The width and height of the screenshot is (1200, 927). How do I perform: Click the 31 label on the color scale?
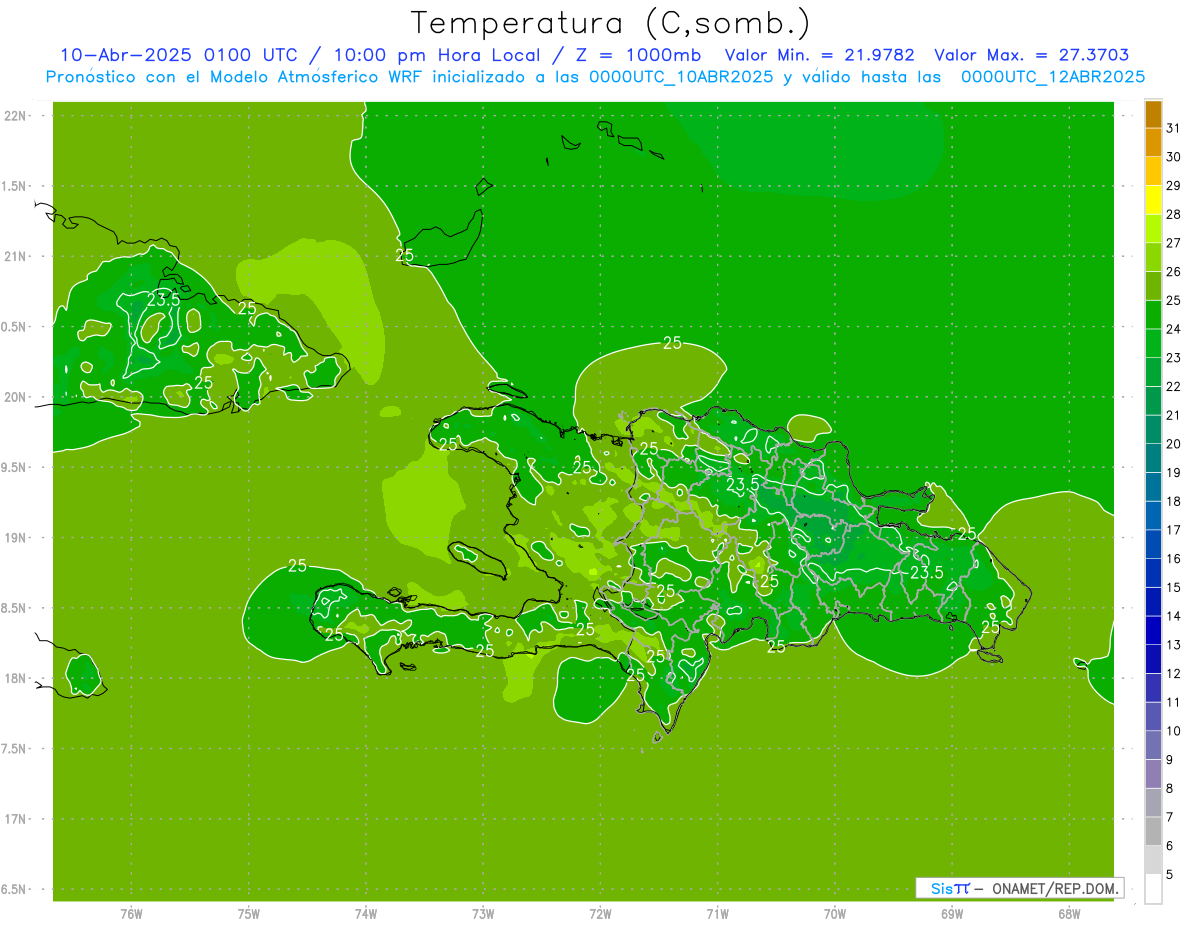click(x=1174, y=129)
